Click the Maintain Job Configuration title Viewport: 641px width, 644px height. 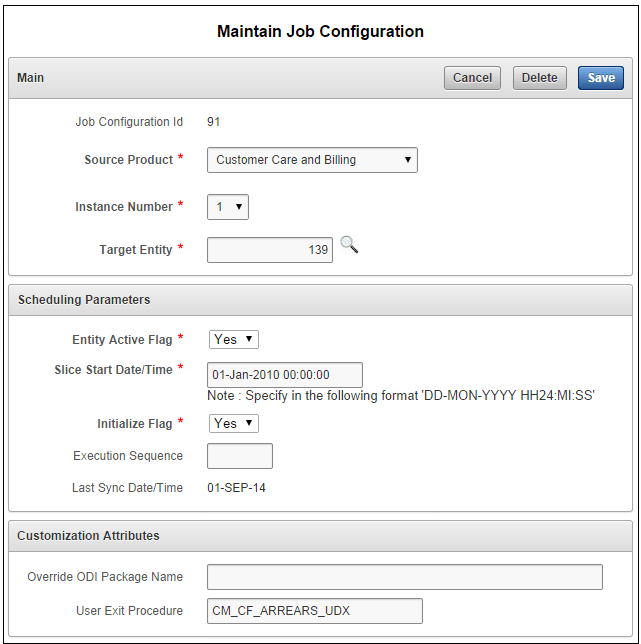point(320,32)
